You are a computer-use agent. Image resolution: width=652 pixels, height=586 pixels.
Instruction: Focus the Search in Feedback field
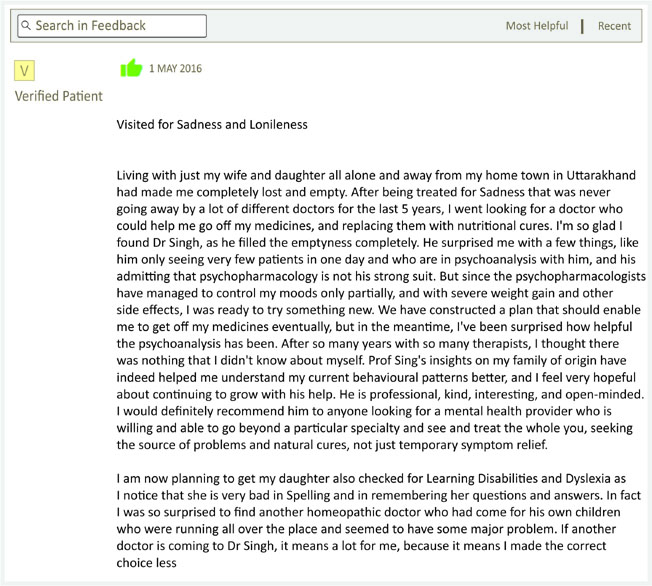point(112,26)
